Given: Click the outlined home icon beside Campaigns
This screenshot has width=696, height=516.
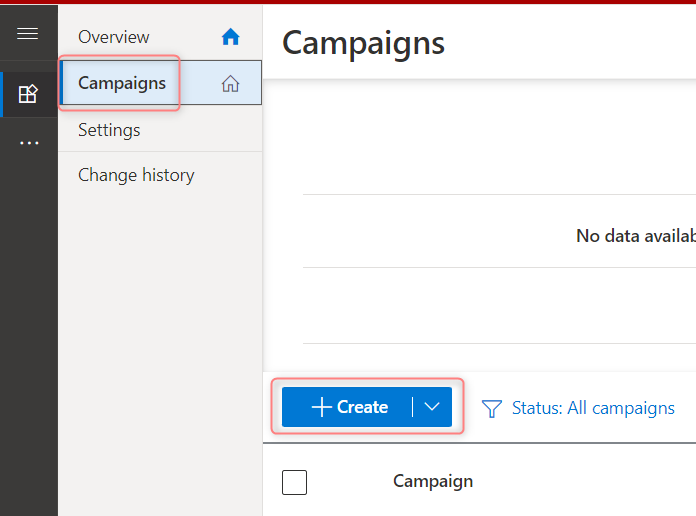Looking at the screenshot, I should pos(231,84).
